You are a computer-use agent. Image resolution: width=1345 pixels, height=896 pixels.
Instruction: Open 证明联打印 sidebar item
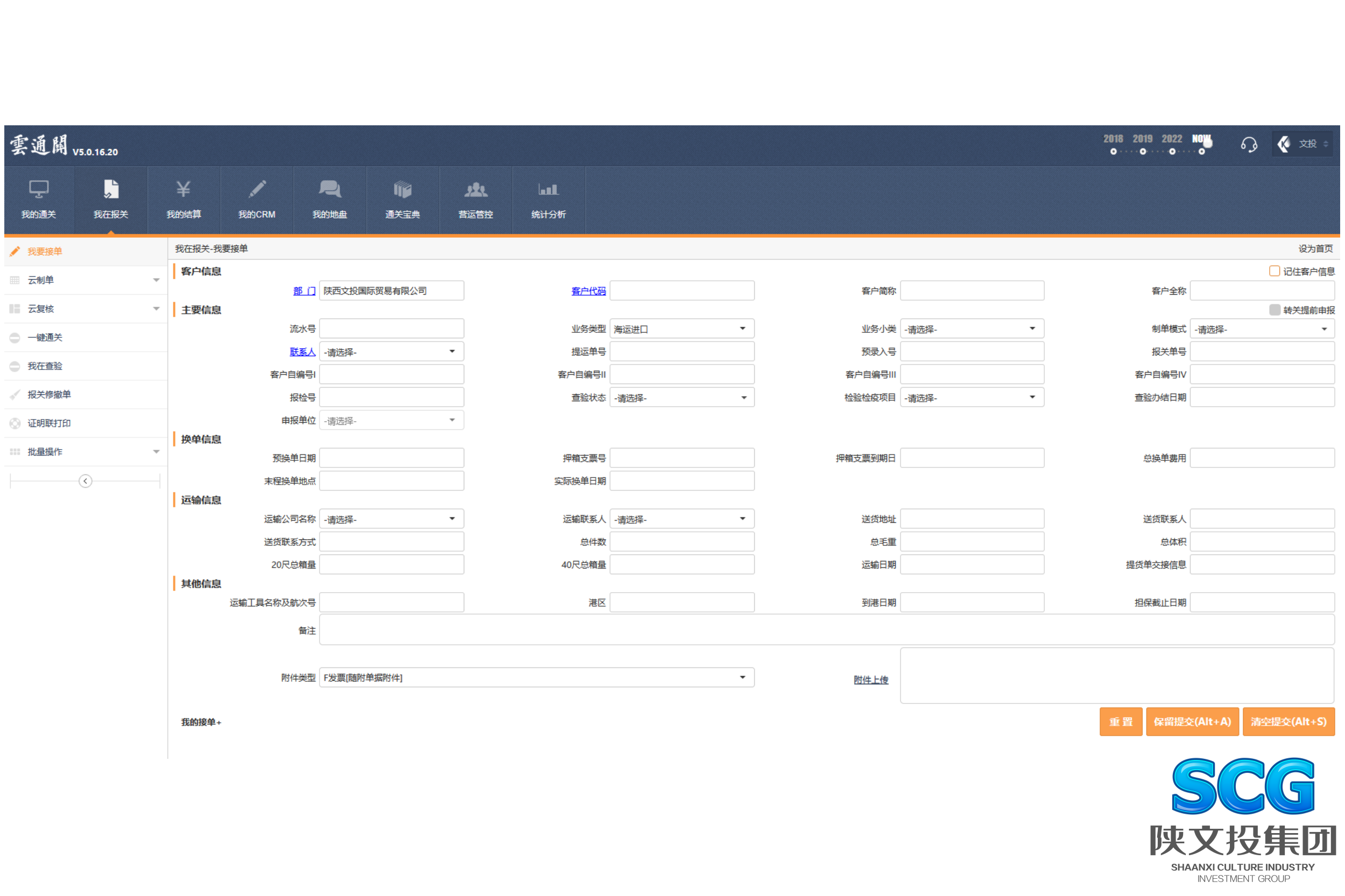pyautogui.click(x=49, y=423)
